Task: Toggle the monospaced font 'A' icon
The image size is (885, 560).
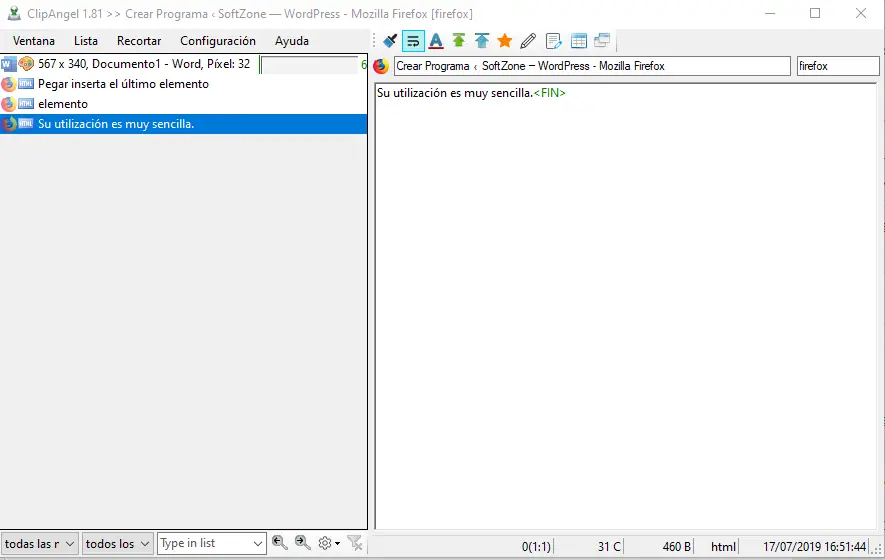Action: pos(436,41)
